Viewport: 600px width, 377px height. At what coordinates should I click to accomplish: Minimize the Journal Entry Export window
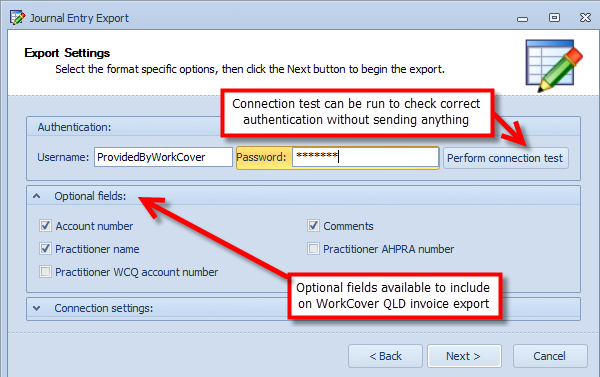point(522,19)
